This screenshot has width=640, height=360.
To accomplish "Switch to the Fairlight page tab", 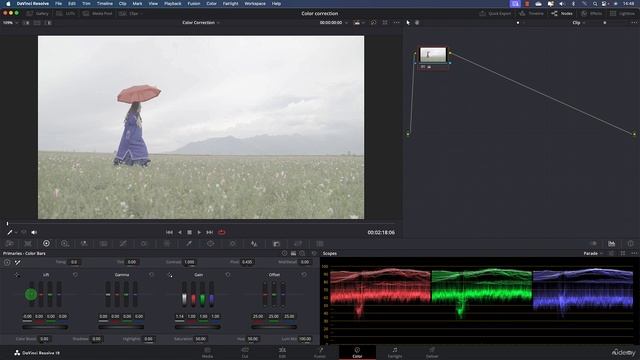I will click(395, 352).
